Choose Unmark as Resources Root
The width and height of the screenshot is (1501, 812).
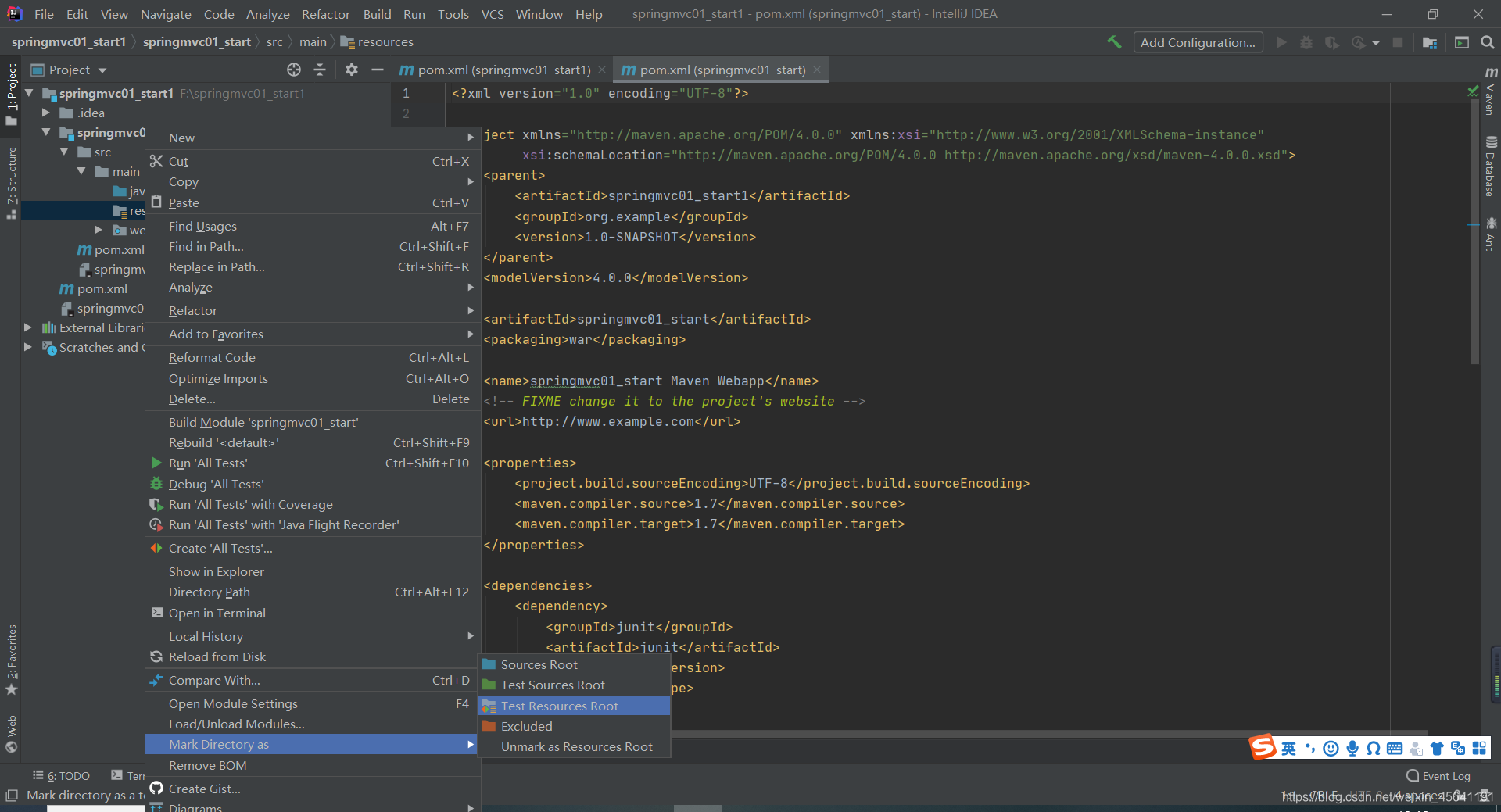coord(575,746)
